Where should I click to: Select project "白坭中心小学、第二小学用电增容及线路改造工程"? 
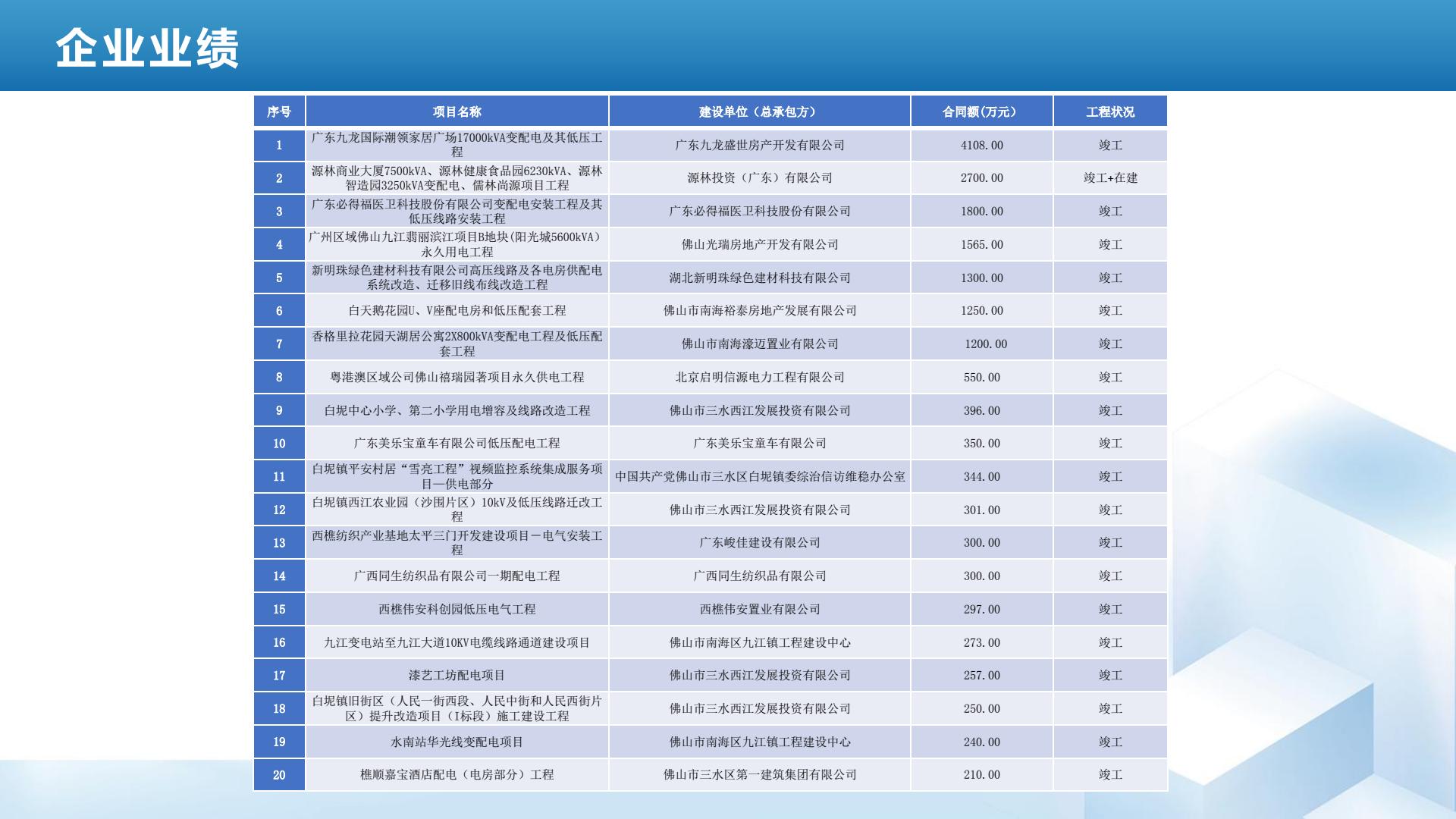tap(457, 410)
